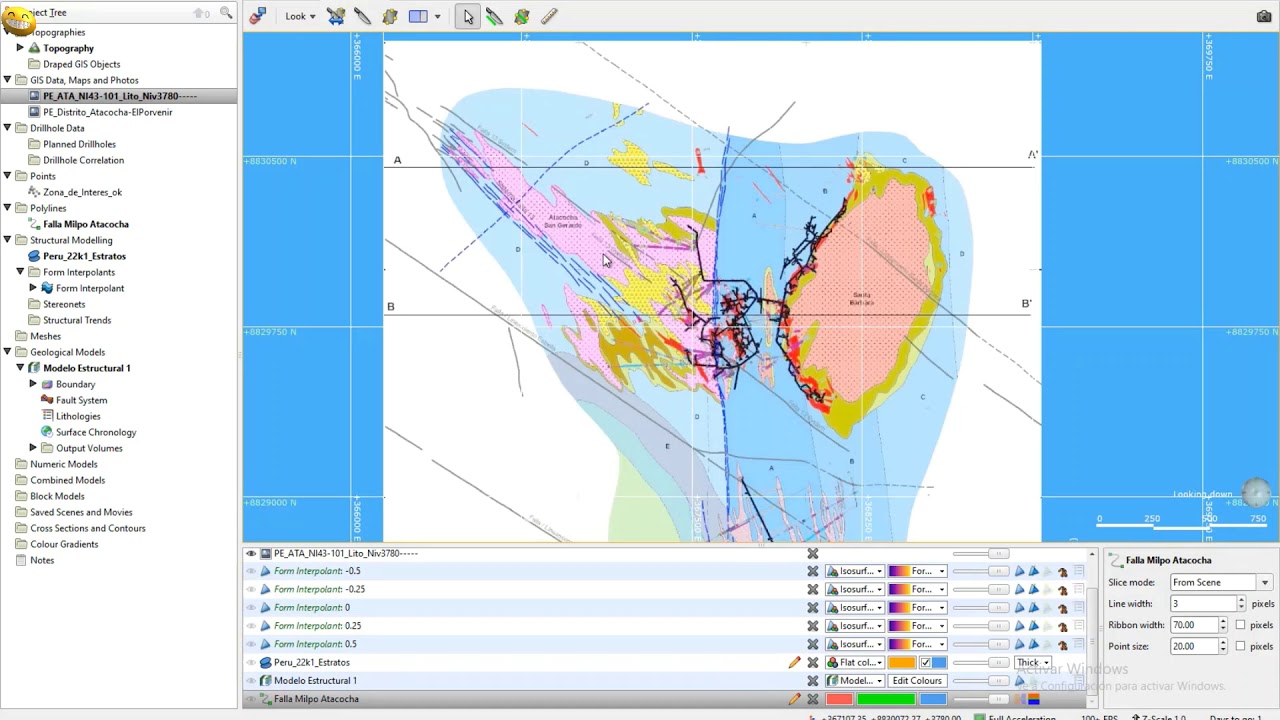Click the green swatch in Falla Milpo Atacocha row
The width and height of the screenshot is (1280, 720).
tap(886, 699)
